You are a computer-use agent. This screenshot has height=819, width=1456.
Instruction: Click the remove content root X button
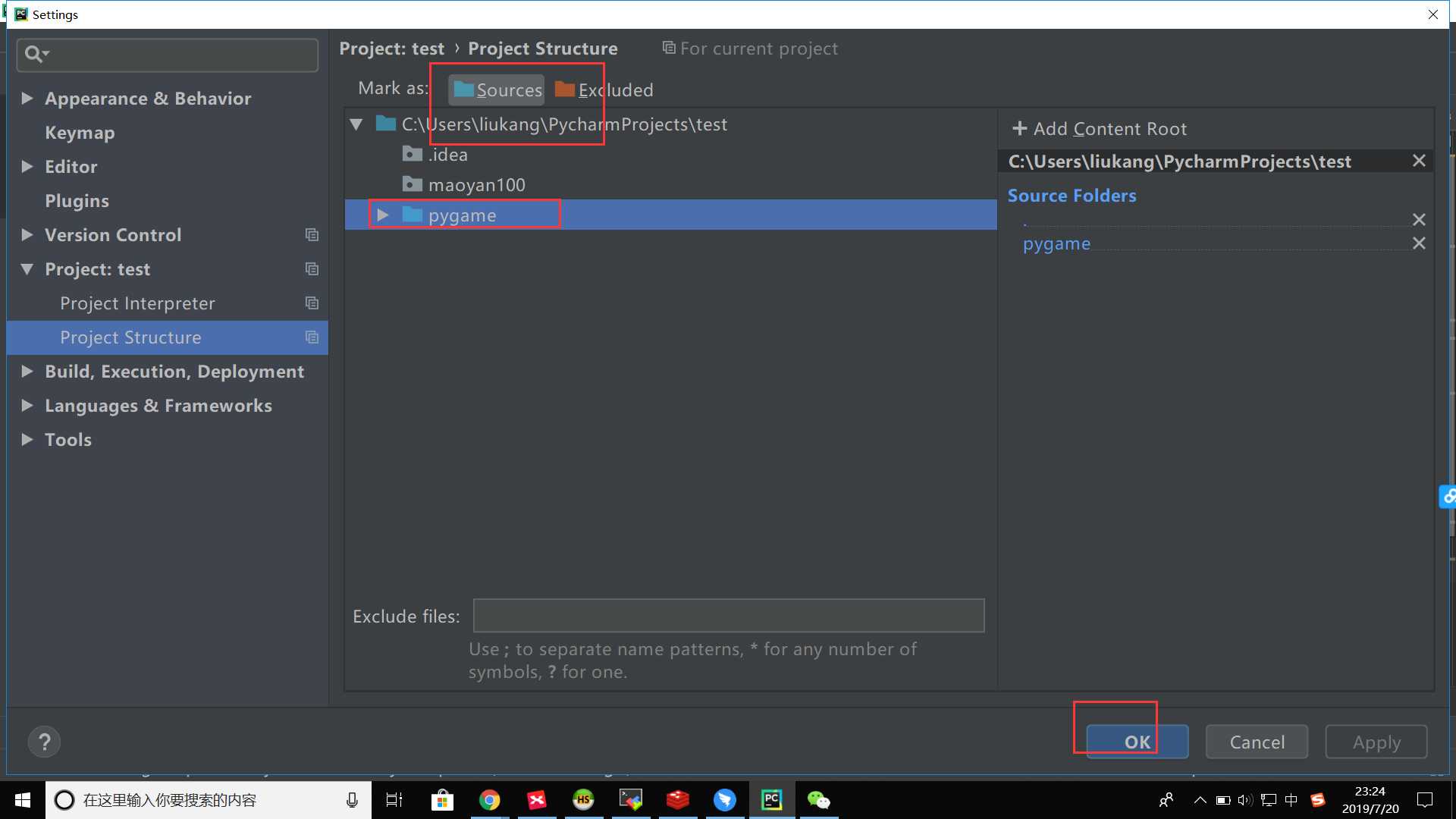[1420, 161]
